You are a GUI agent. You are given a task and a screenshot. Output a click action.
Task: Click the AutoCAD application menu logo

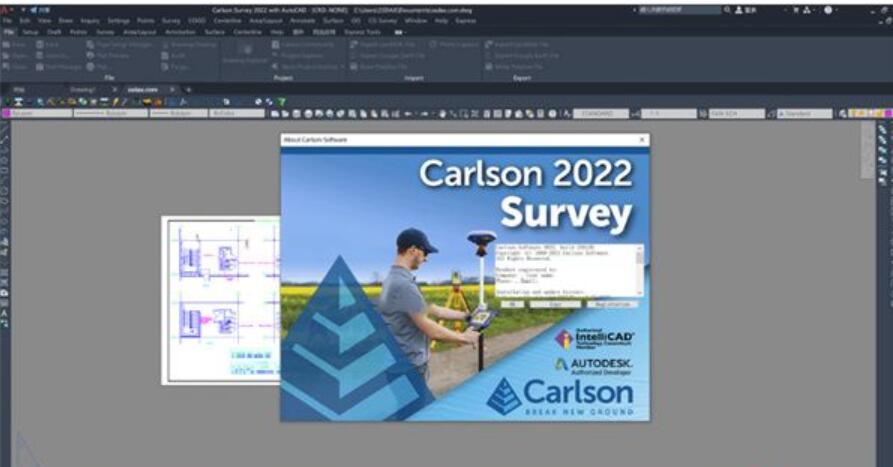[6, 10]
